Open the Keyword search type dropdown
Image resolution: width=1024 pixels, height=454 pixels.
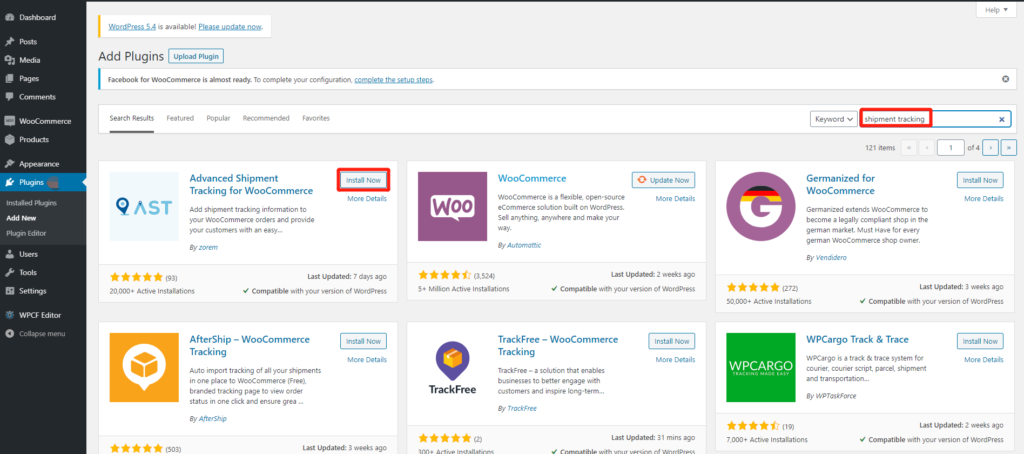point(833,120)
